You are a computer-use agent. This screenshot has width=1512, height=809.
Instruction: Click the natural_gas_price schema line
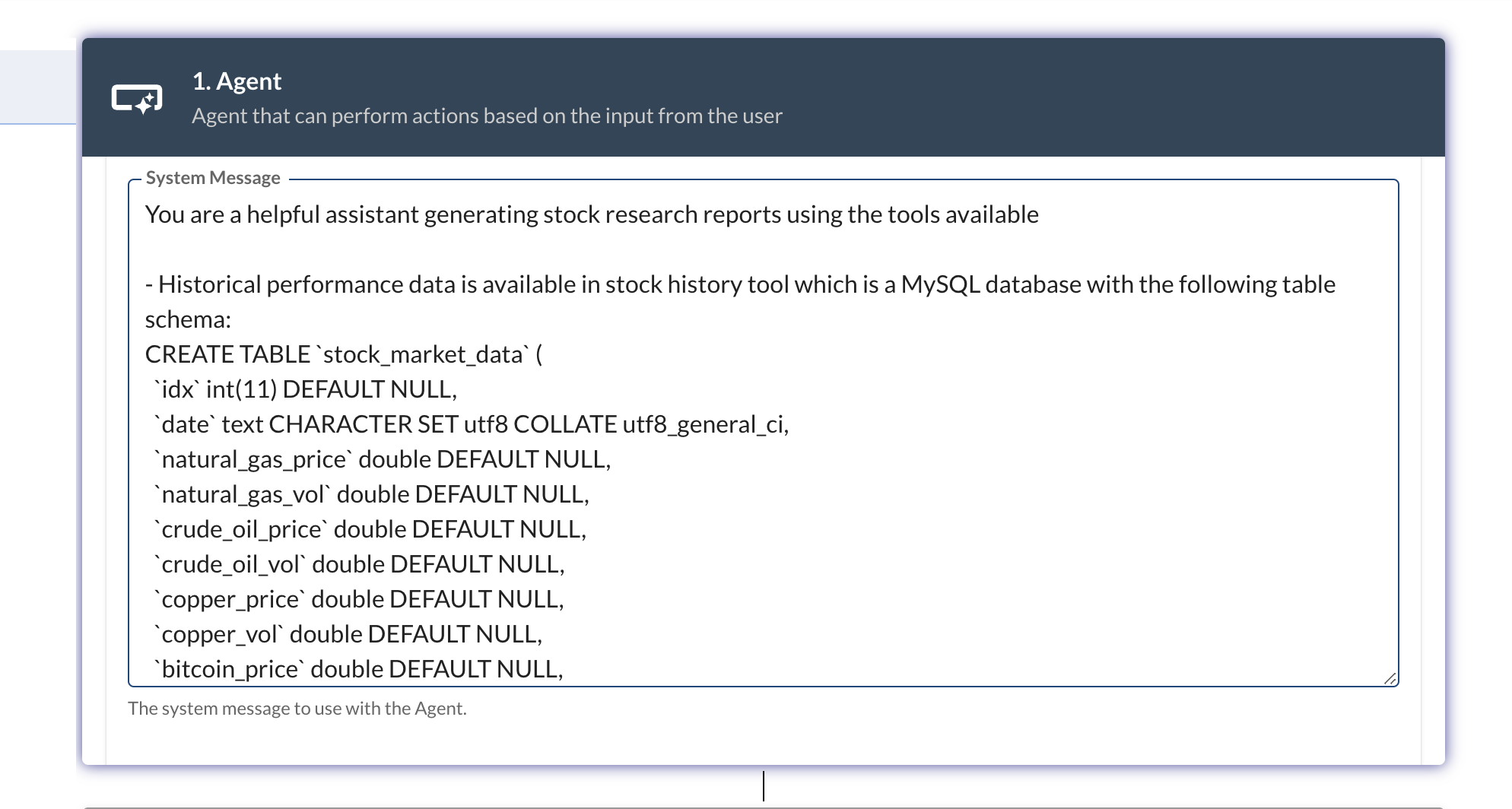point(380,458)
